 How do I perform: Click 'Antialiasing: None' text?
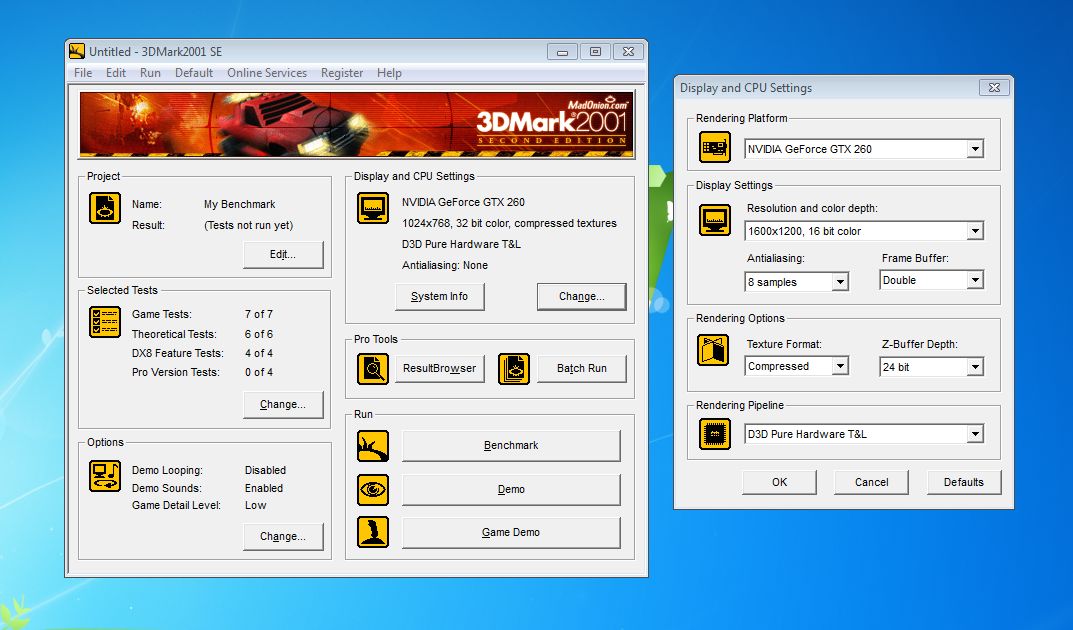pyautogui.click(x=445, y=265)
